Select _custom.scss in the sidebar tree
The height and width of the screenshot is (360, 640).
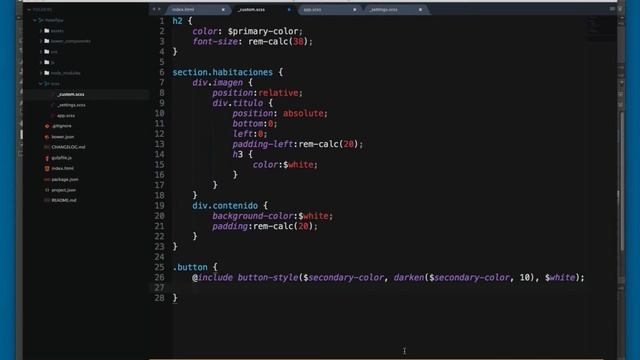point(71,94)
